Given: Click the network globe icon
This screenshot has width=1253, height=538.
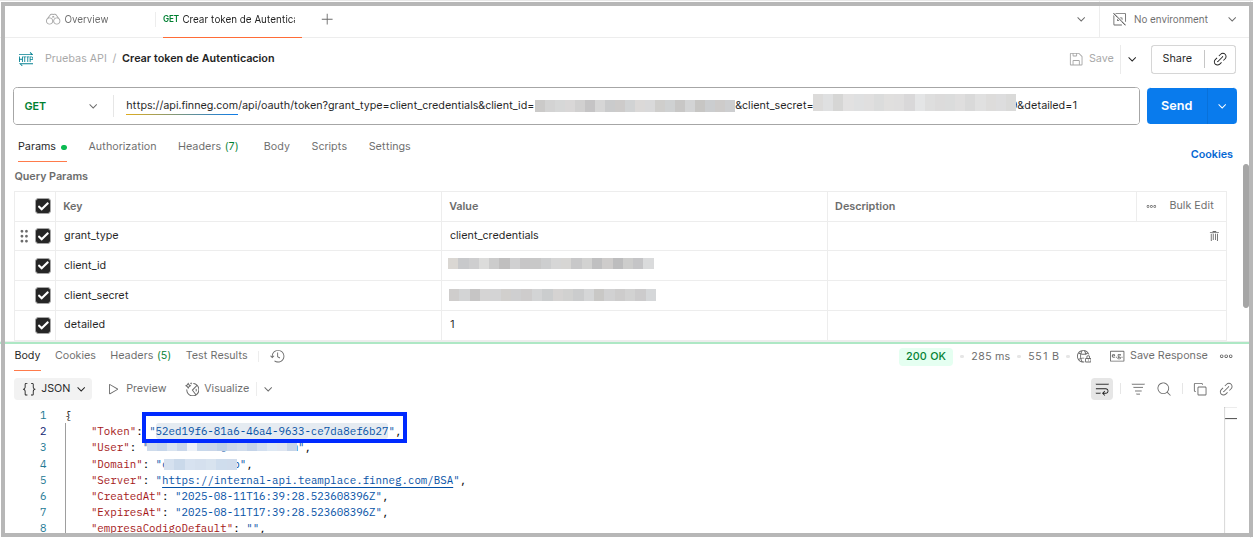Looking at the screenshot, I should click(1084, 356).
